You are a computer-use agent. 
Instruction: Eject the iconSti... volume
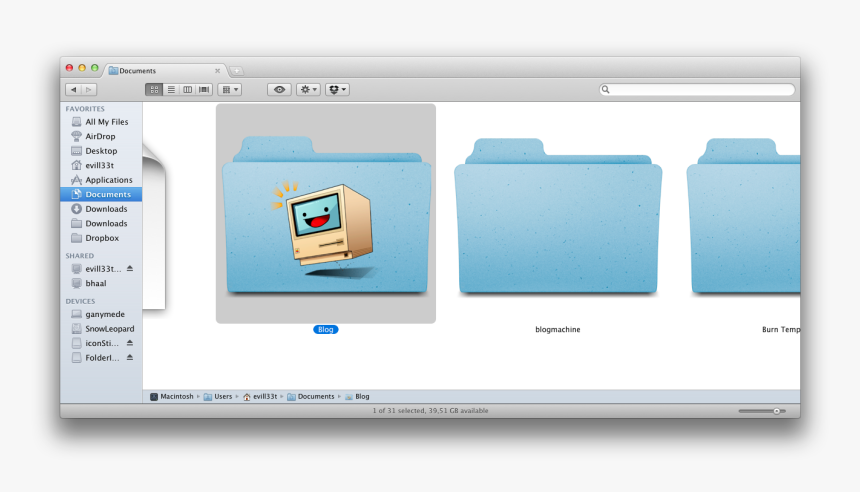point(130,343)
